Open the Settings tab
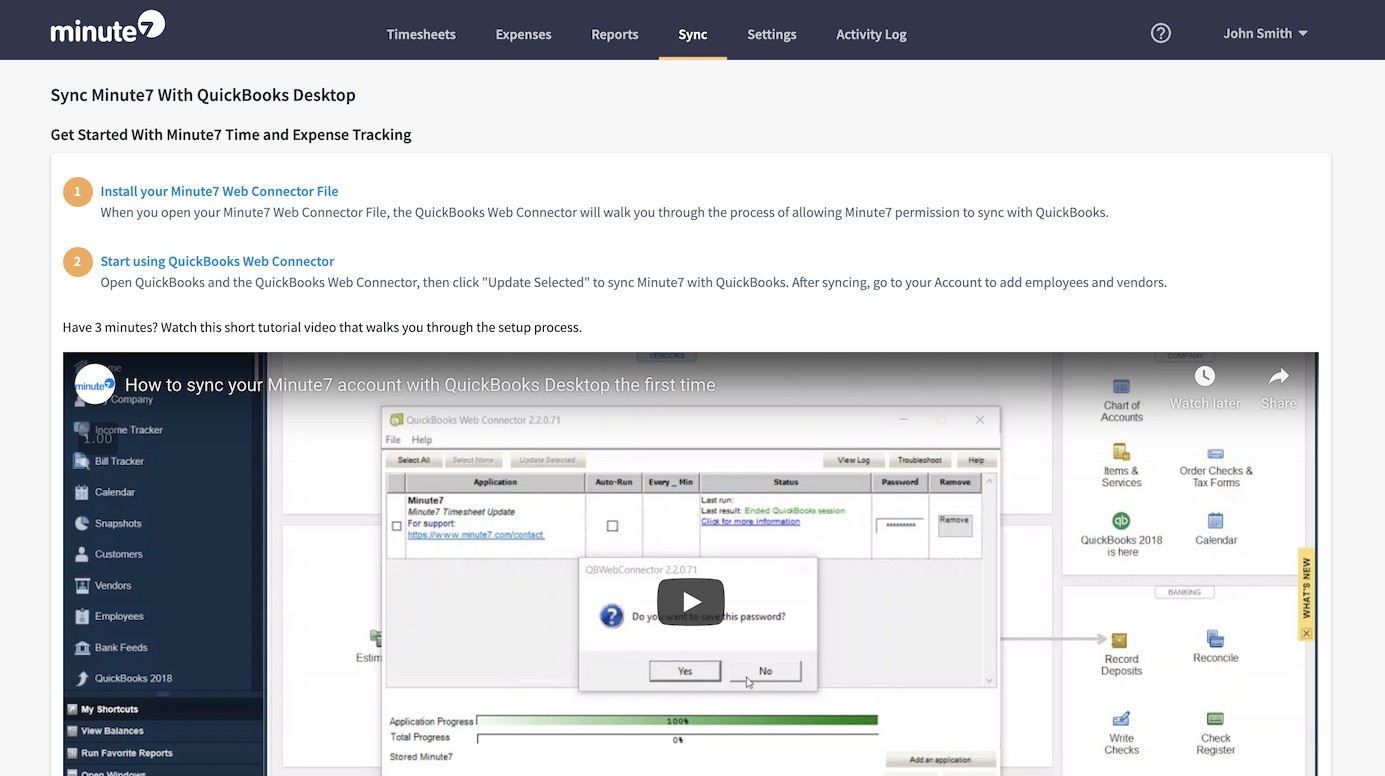Viewport: 1385px width, 776px height. (771, 34)
